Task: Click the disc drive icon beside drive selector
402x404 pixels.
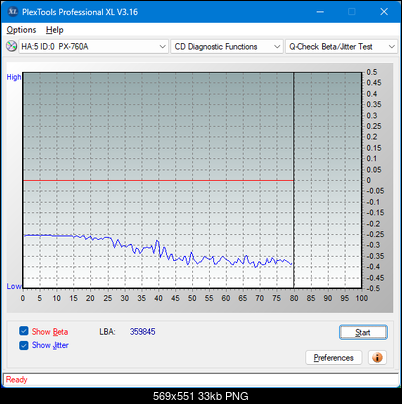Action: [12, 46]
